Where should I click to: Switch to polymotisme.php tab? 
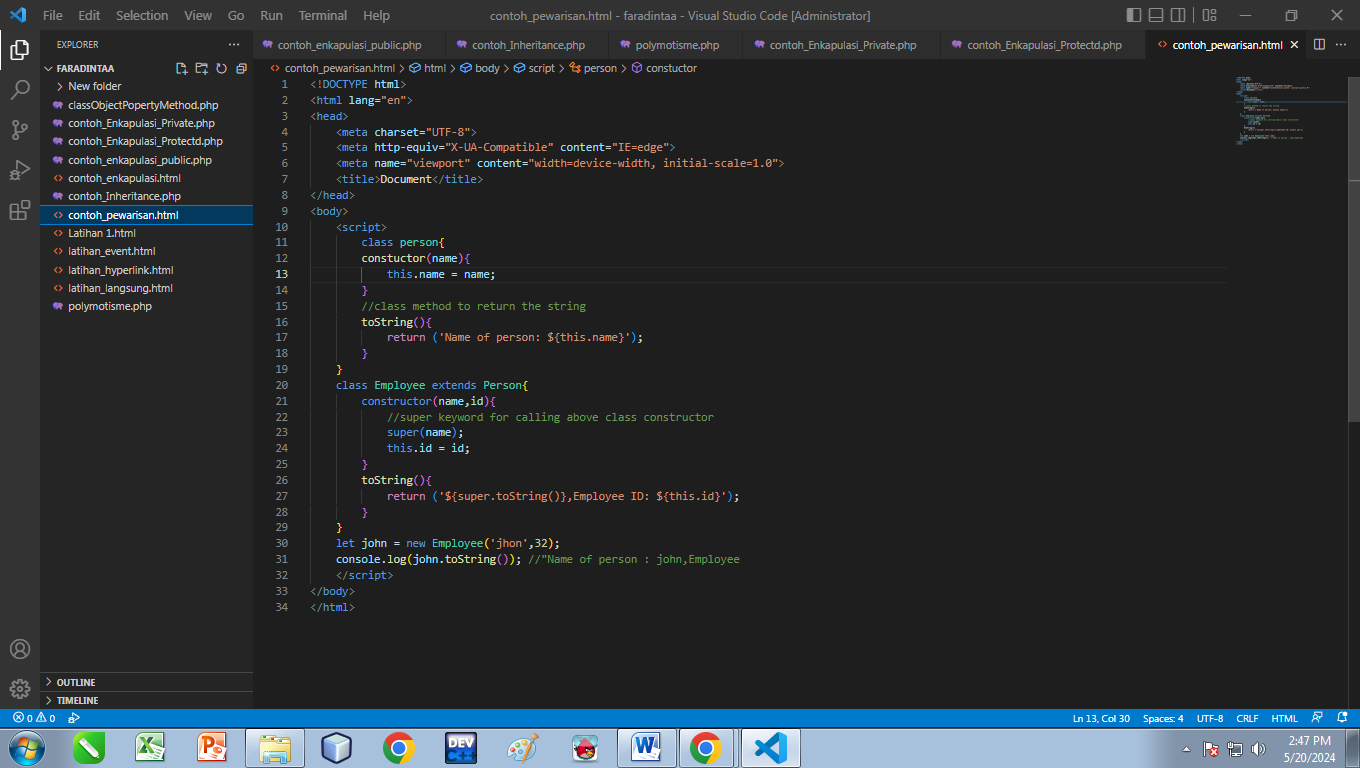[x=676, y=45]
